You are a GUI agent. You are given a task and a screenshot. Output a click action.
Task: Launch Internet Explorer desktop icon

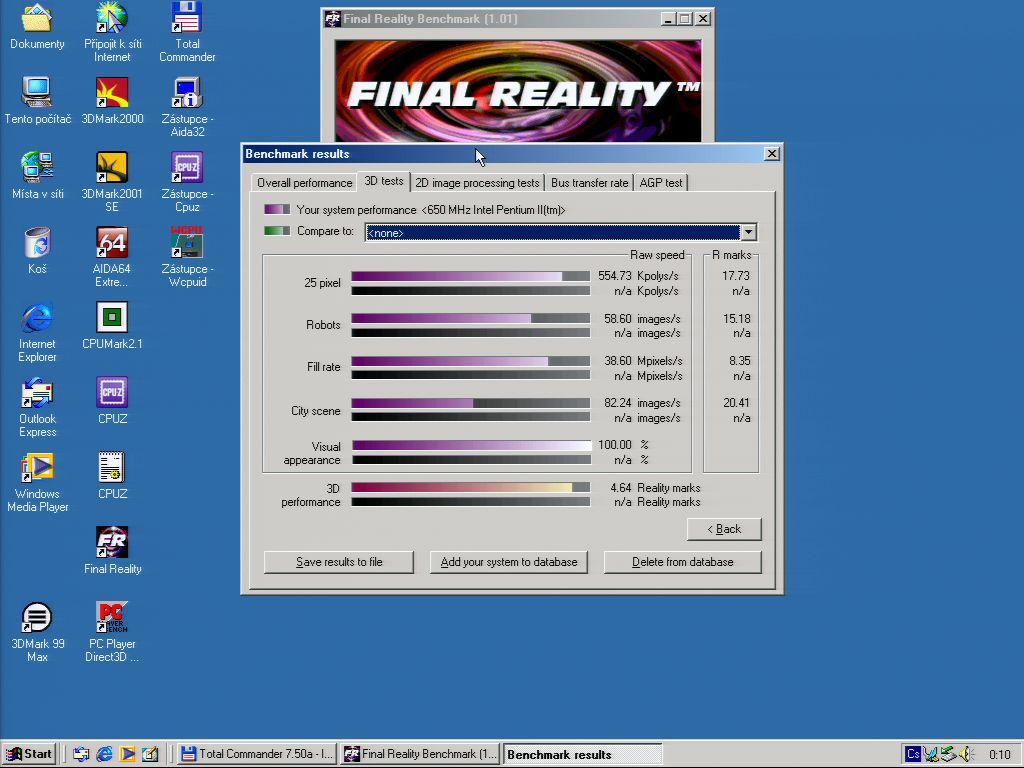pyautogui.click(x=37, y=332)
